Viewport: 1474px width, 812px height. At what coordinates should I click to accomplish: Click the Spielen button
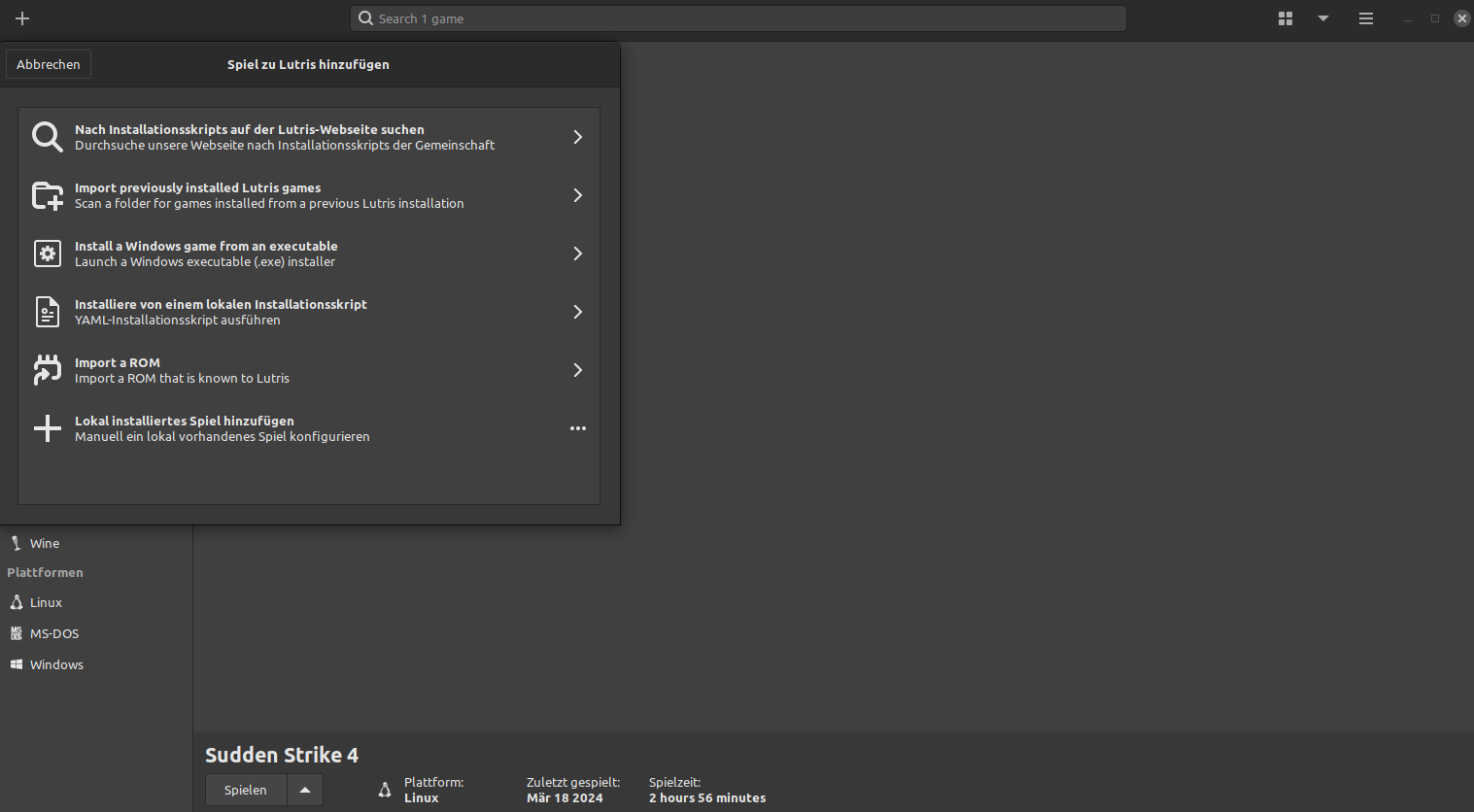246,790
